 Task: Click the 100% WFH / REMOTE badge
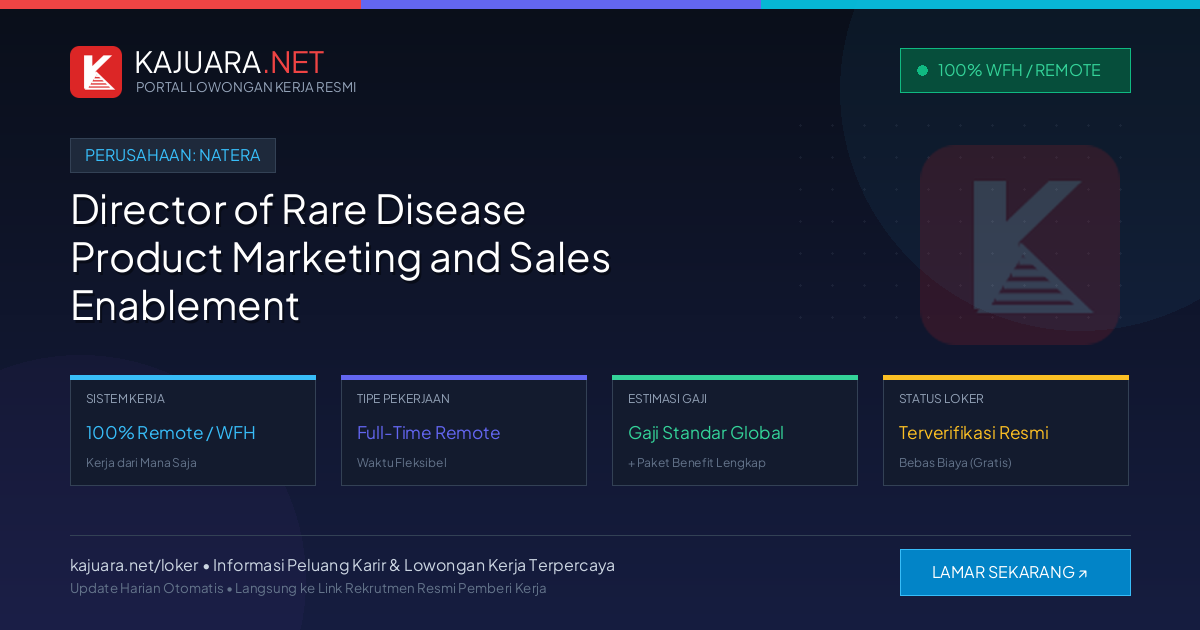click(x=1015, y=70)
